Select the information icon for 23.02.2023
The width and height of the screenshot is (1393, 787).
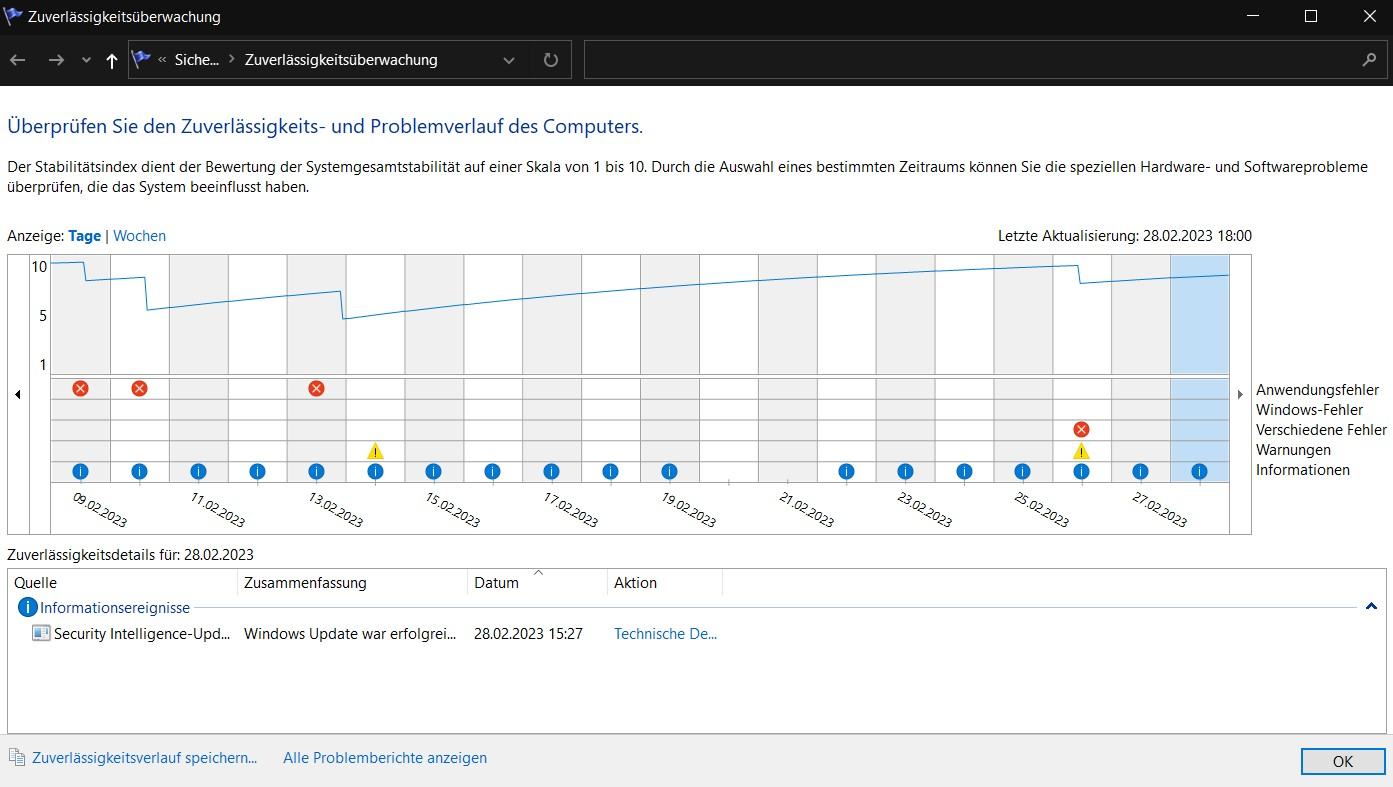905,471
